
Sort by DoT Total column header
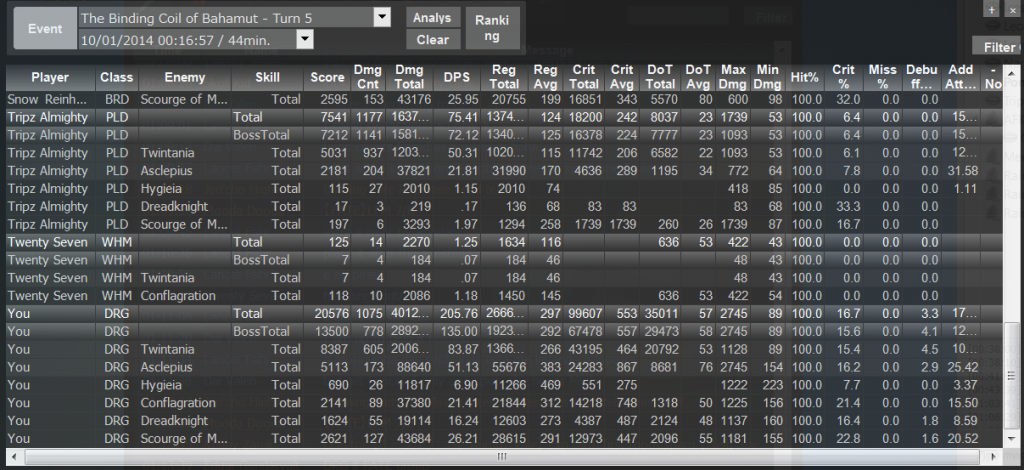pyautogui.click(x=660, y=77)
